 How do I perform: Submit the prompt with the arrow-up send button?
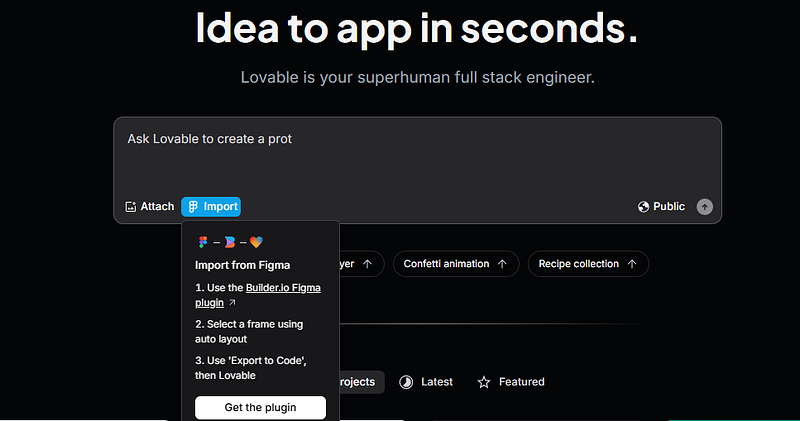click(705, 207)
